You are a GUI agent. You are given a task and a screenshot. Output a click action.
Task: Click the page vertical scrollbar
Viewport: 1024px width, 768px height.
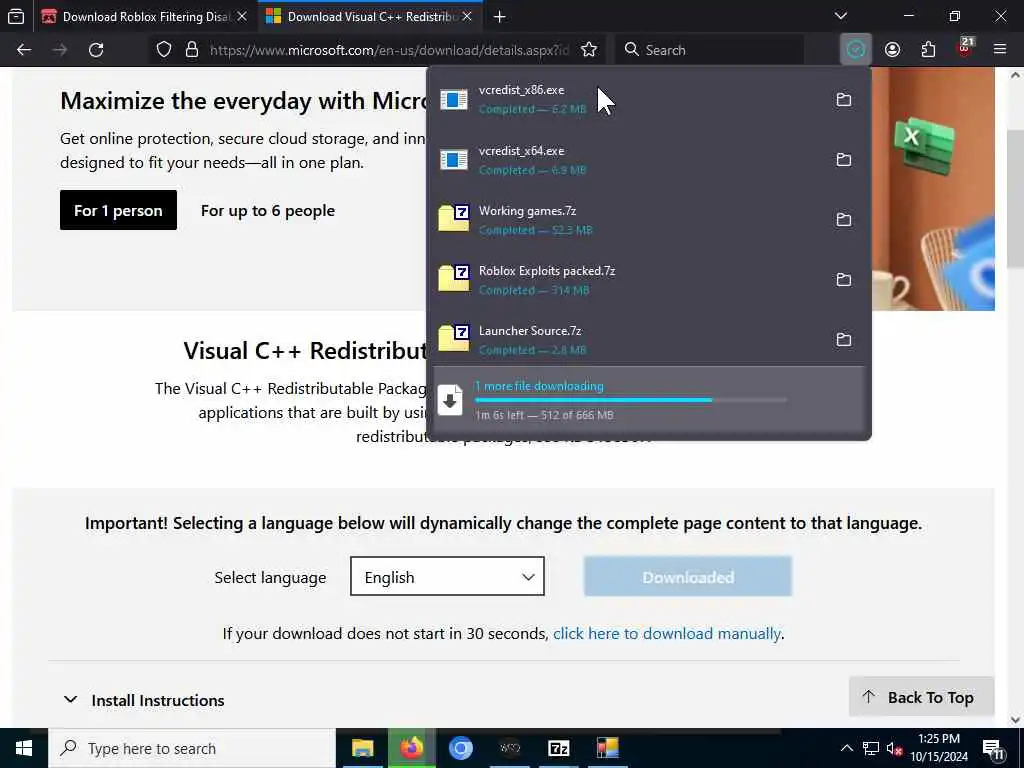pos(1016,199)
